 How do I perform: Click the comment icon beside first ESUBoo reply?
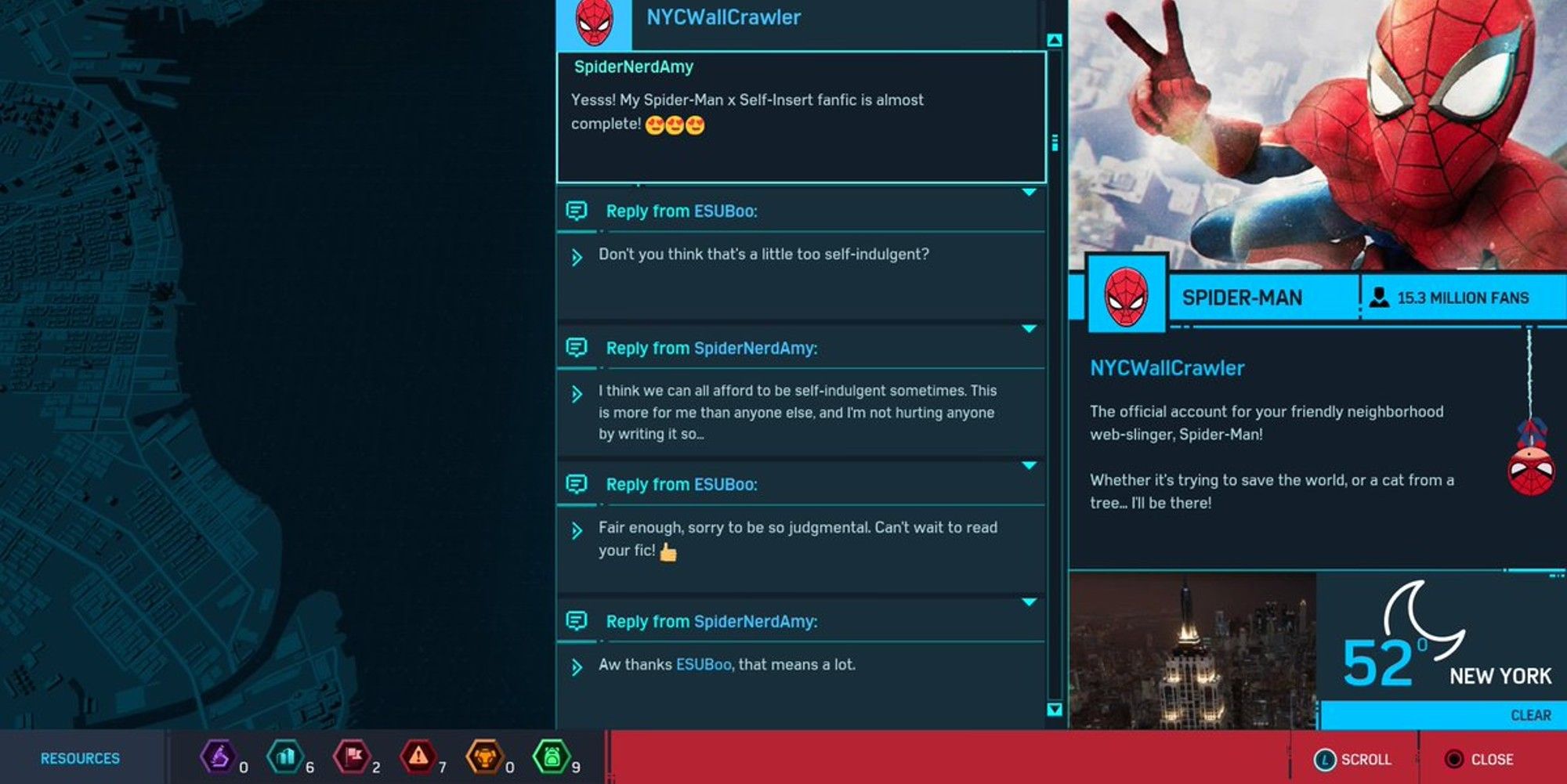tap(577, 211)
